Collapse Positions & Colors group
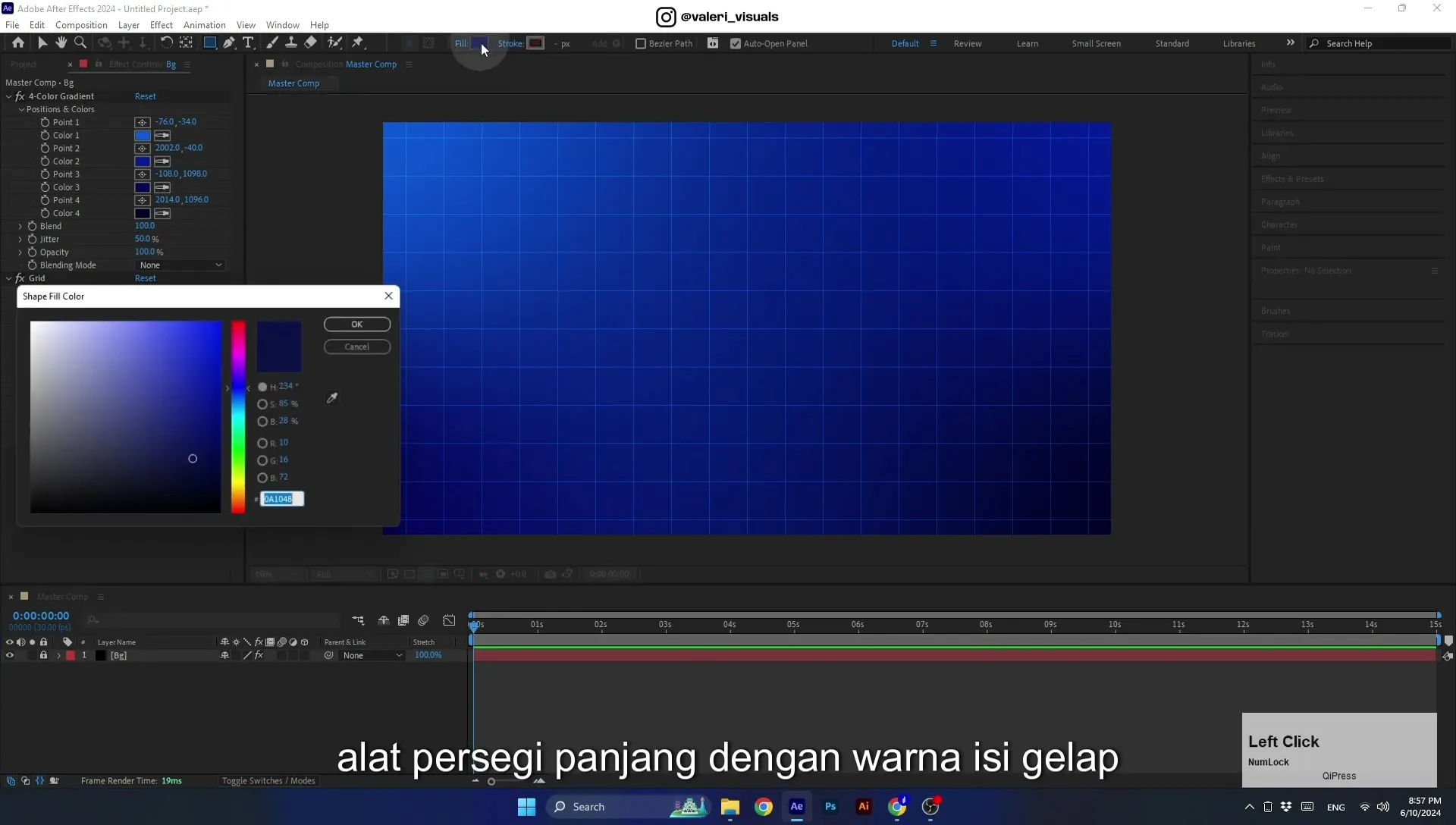This screenshot has height=825, width=1456. point(22,109)
